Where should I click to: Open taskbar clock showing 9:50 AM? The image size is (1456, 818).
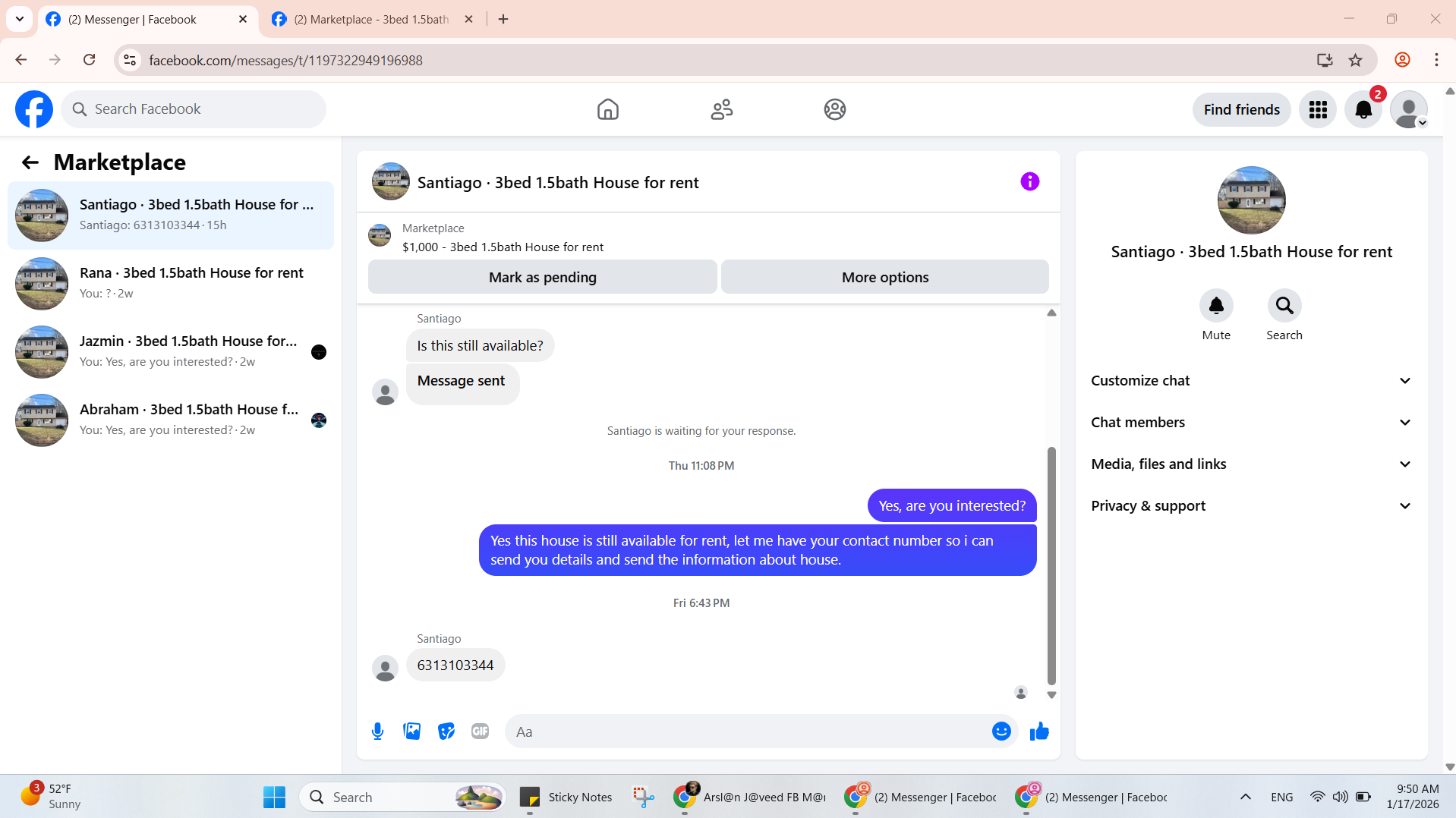[1413, 797]
